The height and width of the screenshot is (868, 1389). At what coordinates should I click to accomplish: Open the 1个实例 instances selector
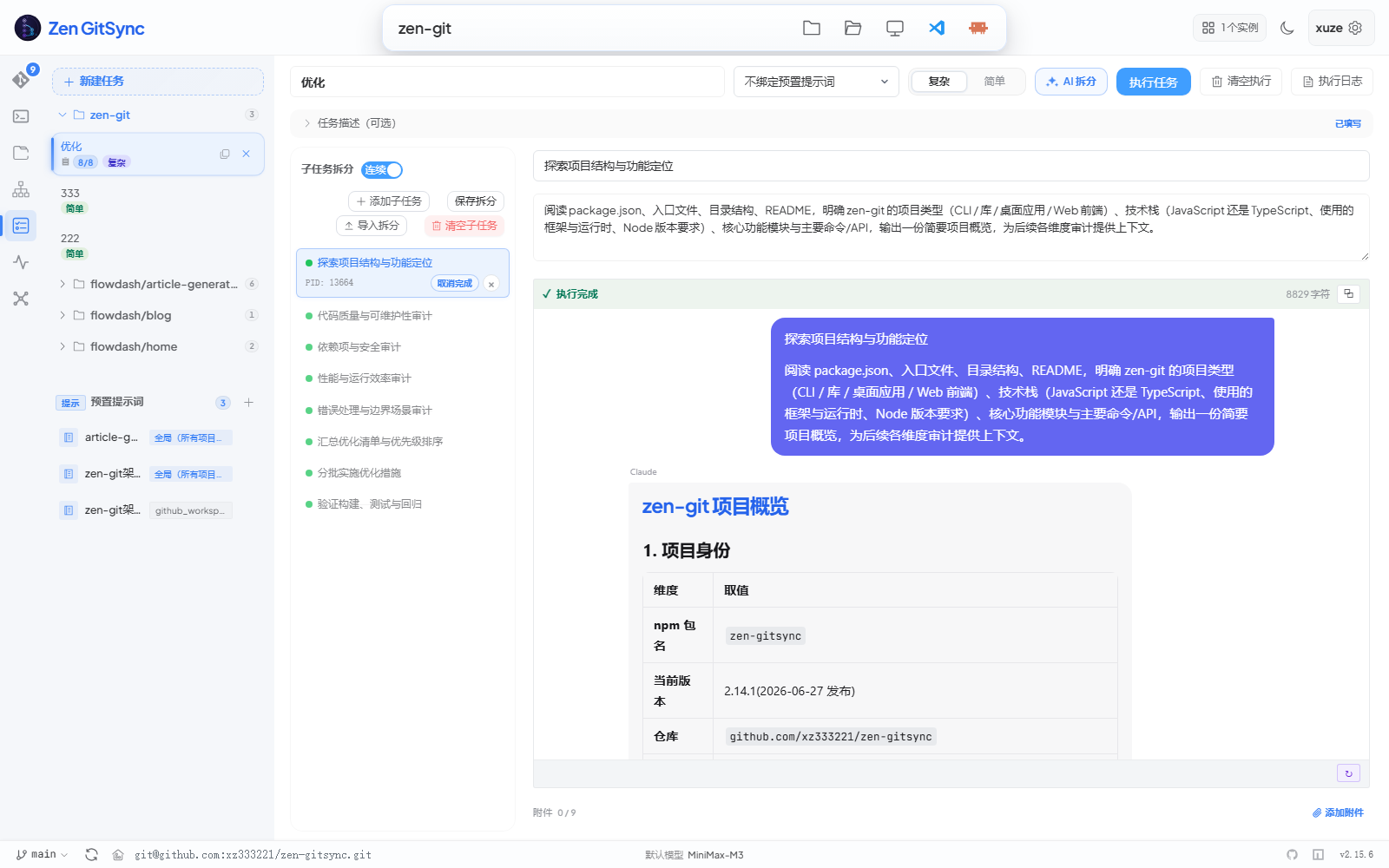click(1230, 28)
